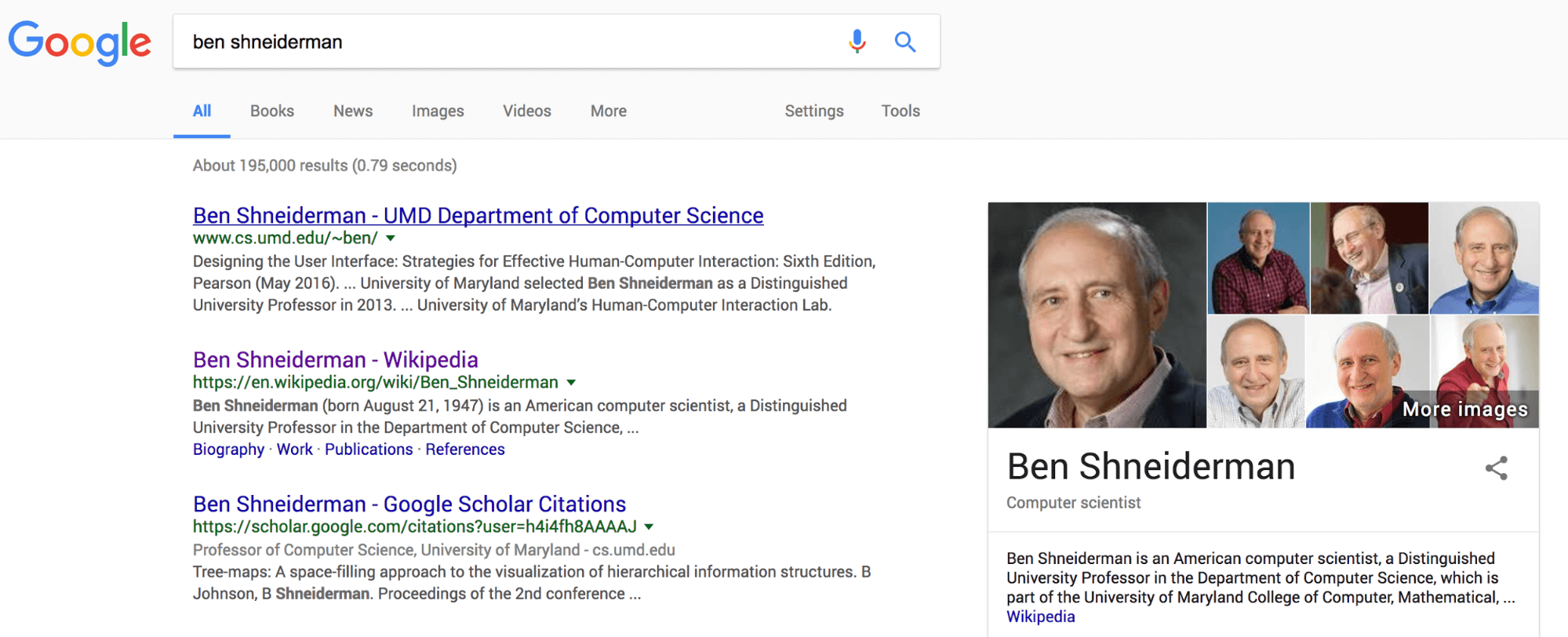Open the dropdown arrow beside Wikipedia URL
The width and height of the screenshot is (1568, 637).
click(x=571, y=382)
